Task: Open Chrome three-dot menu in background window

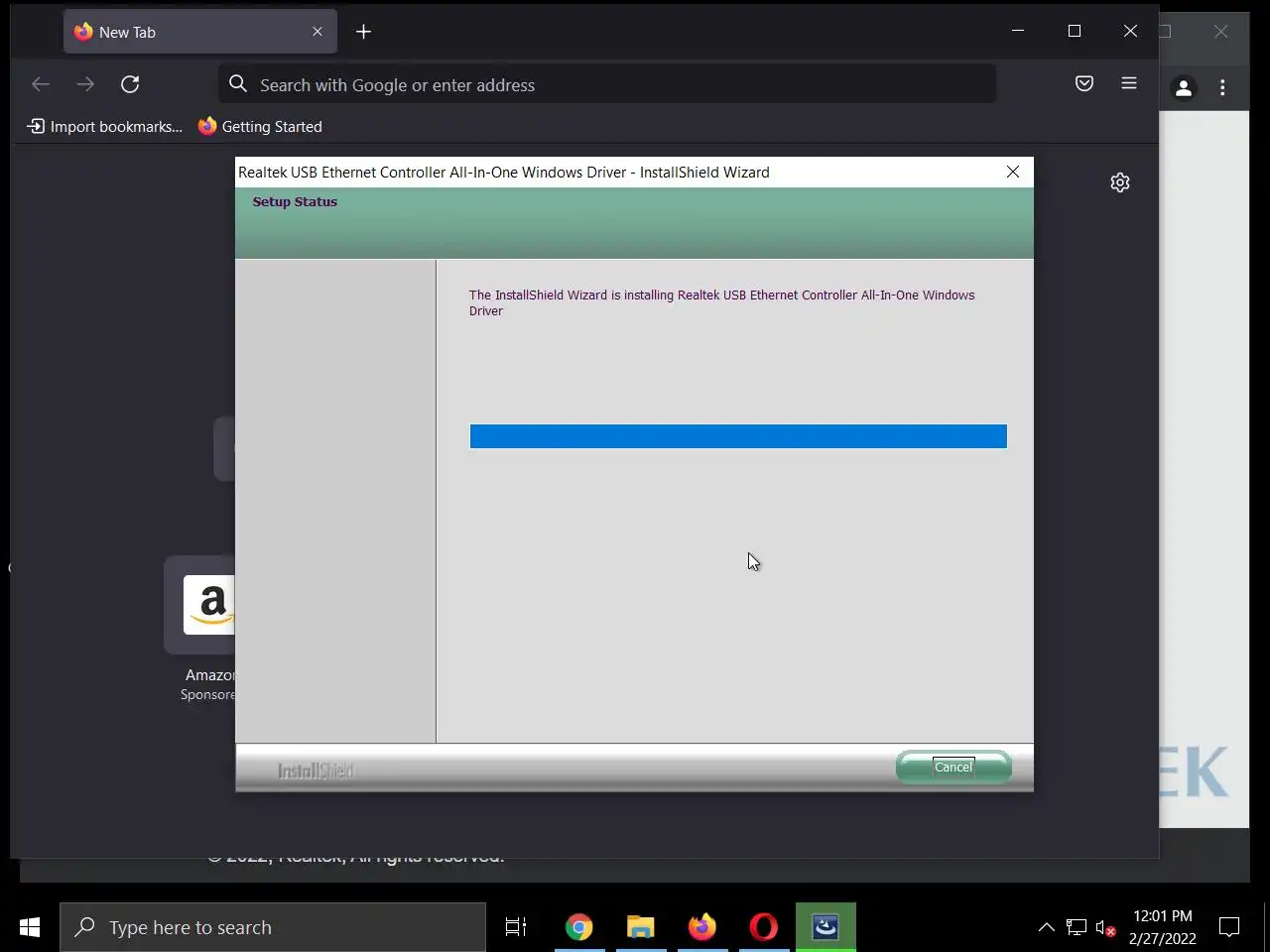Action: (x=1222, y=88)
